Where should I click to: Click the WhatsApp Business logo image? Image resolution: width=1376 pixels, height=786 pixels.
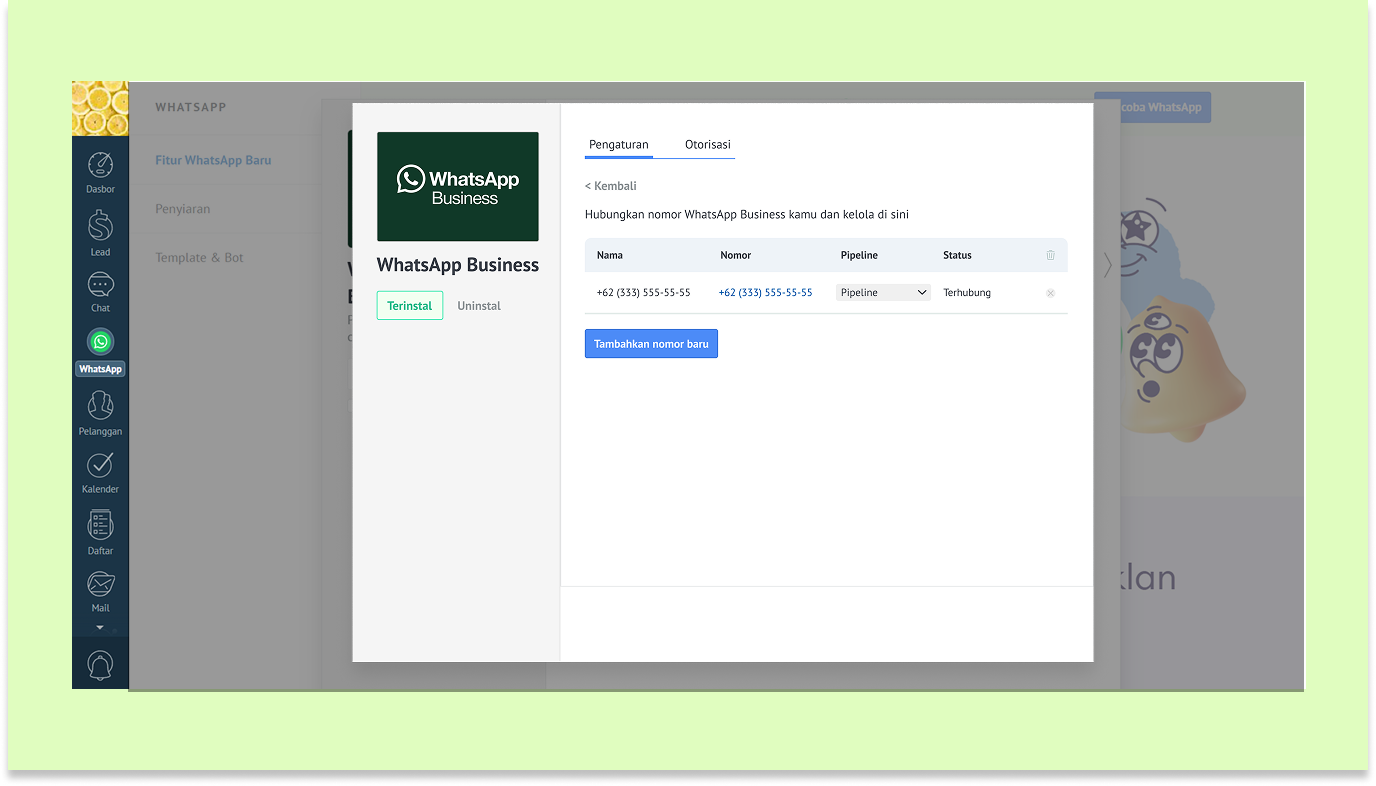click(x=458, y=187)
